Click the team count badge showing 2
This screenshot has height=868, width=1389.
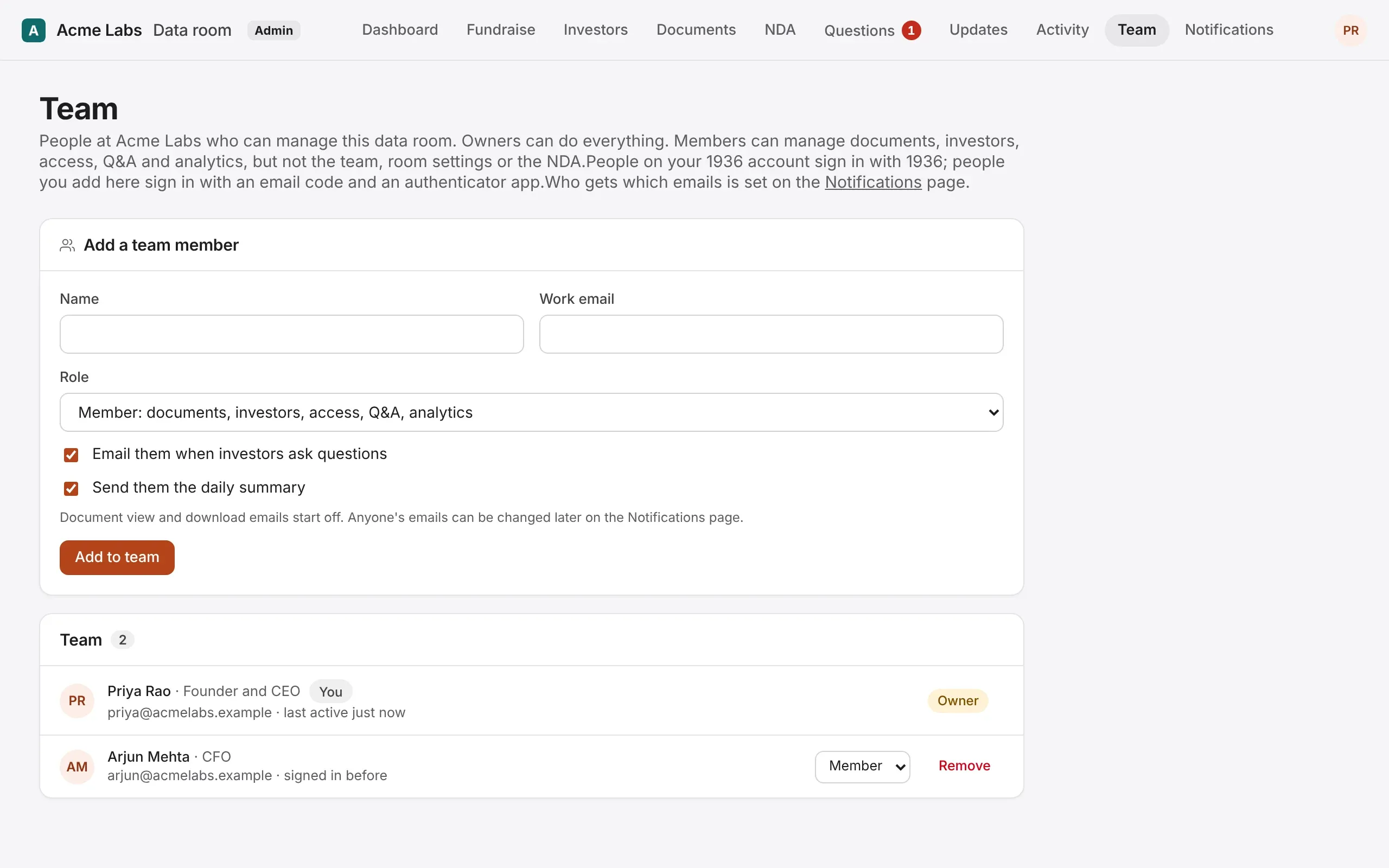(x=122, y=640)
